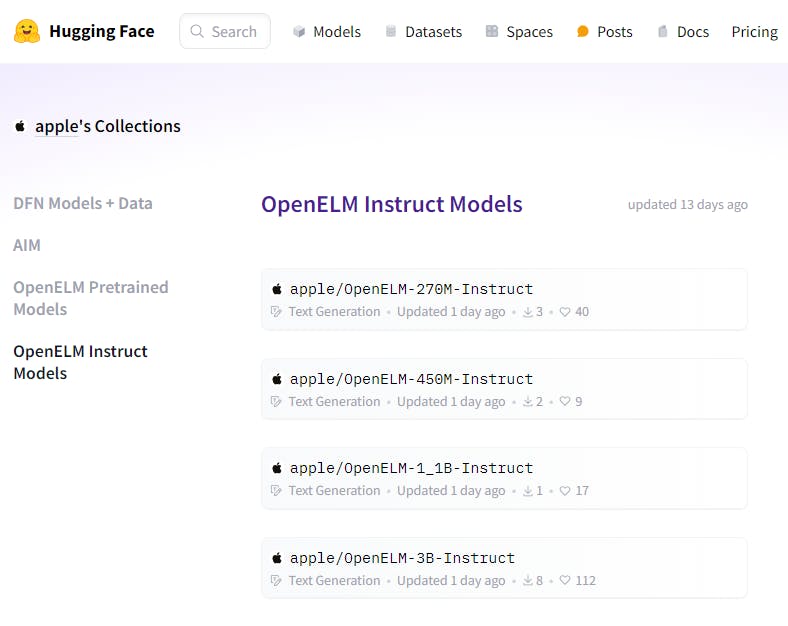Click the Spaces grid icon

(492, 31)
